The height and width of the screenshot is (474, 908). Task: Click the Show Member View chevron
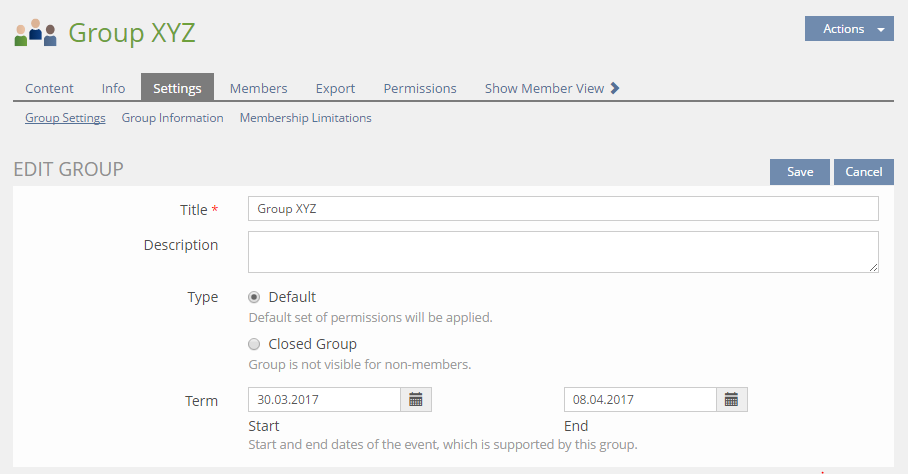point(615,88)
